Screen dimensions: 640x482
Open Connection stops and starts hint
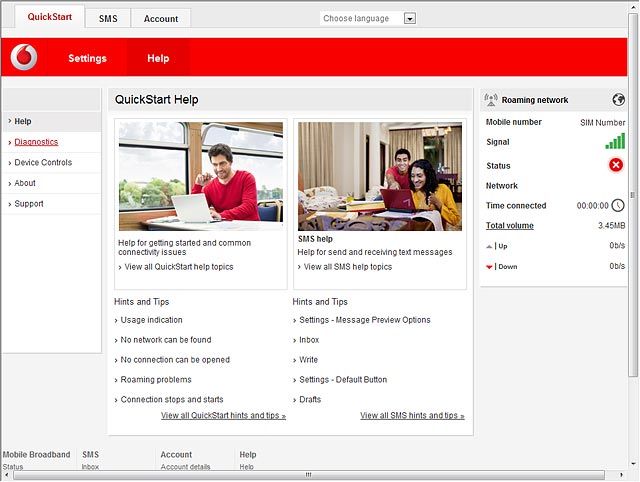tap(172, 399)
